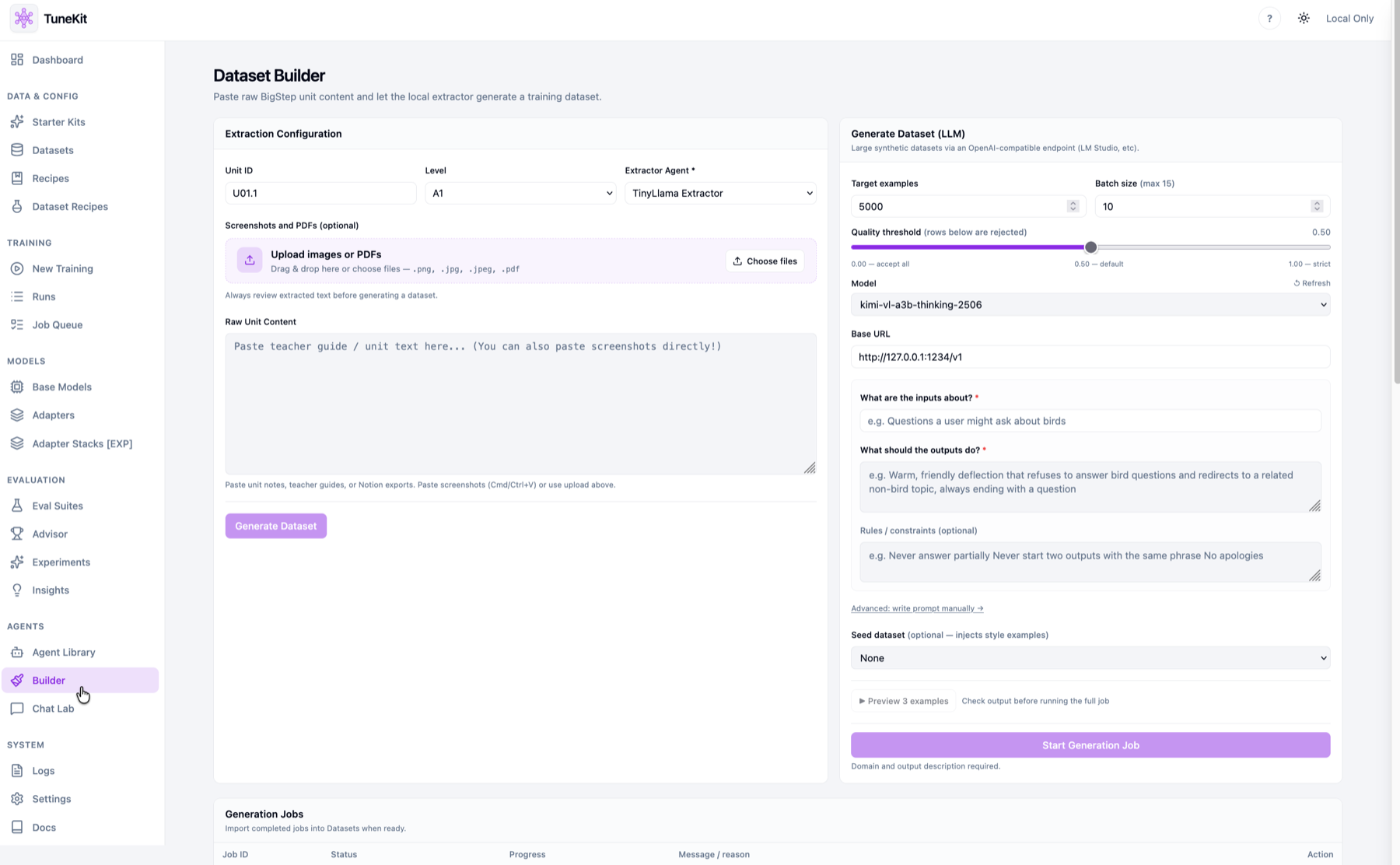Click the Experiments sparkle icon
Viewport: 1400px width, 865px height.
[17, 562]
